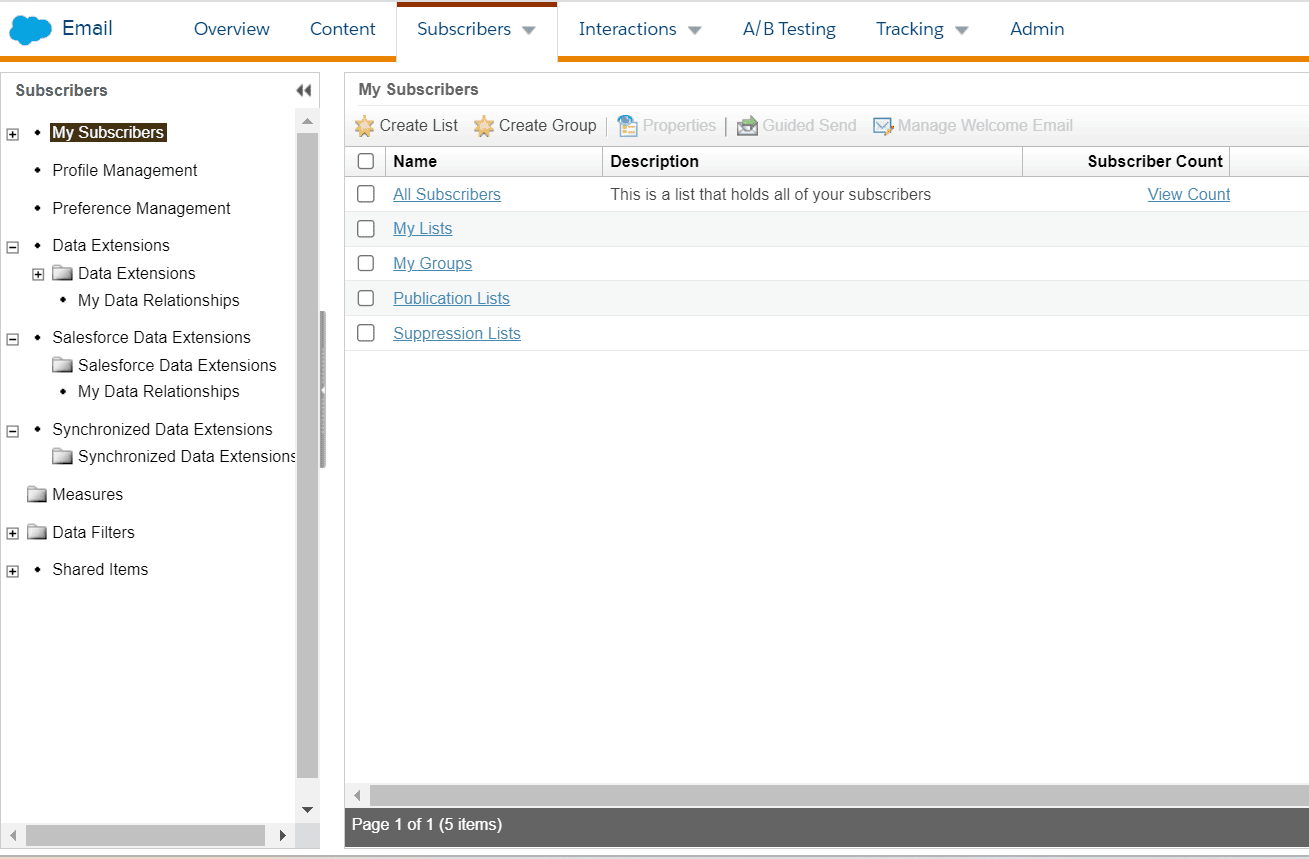This screenshot has width=1309, height=859.
Task: Open the All Subscribers list
Action: point(446,194)
